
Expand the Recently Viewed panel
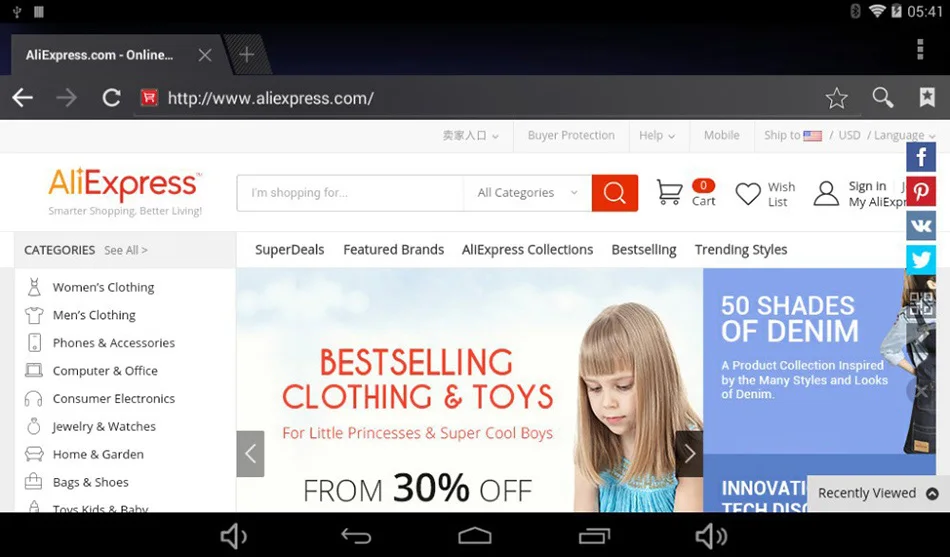[877, 493]
